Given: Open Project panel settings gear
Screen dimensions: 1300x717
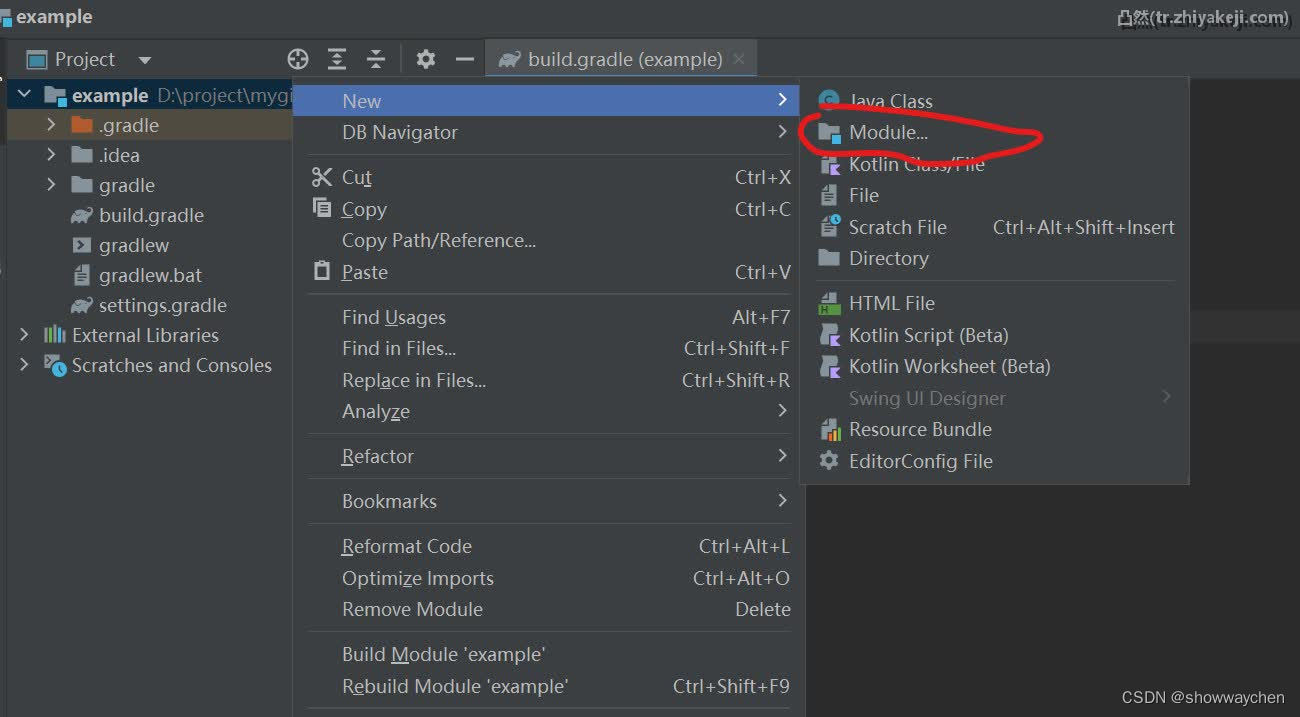Looking at the screenshot, I should pos(426,59).
